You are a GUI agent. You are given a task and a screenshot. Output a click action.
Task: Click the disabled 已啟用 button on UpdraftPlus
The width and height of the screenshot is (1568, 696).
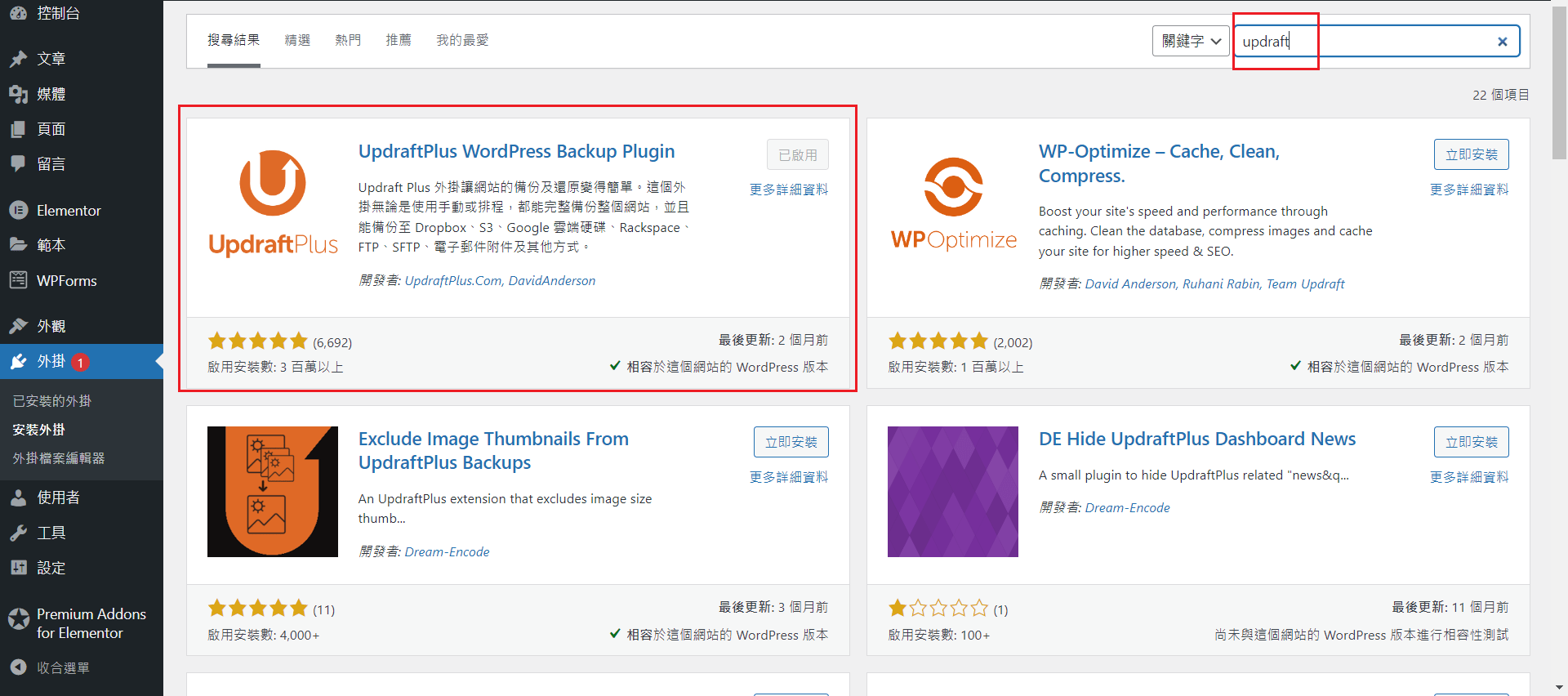click(x=798, y=154)
